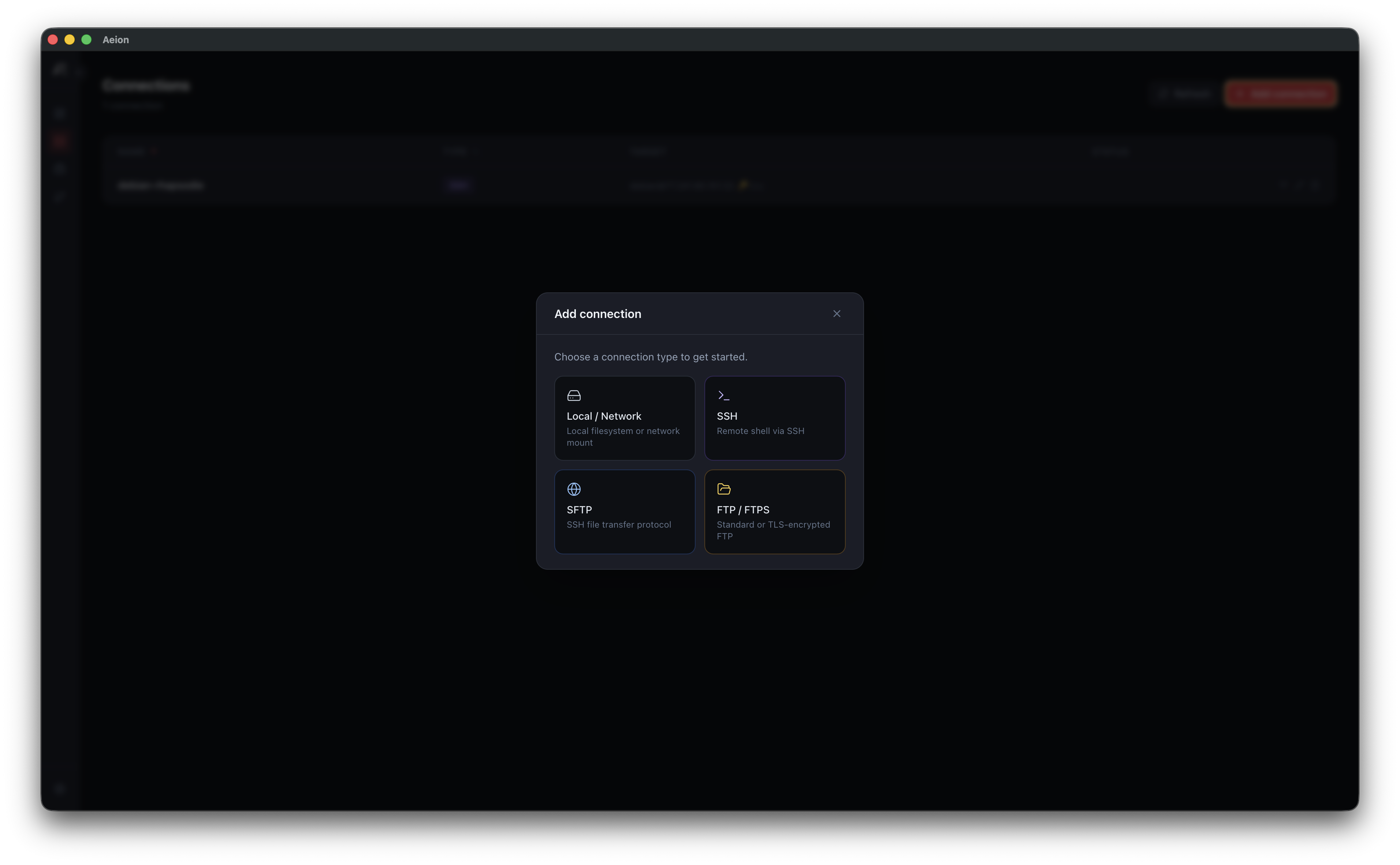Screen dimensions: 1400x865
Task: Choose the Local / Network connection option
Action: [625, 418]
